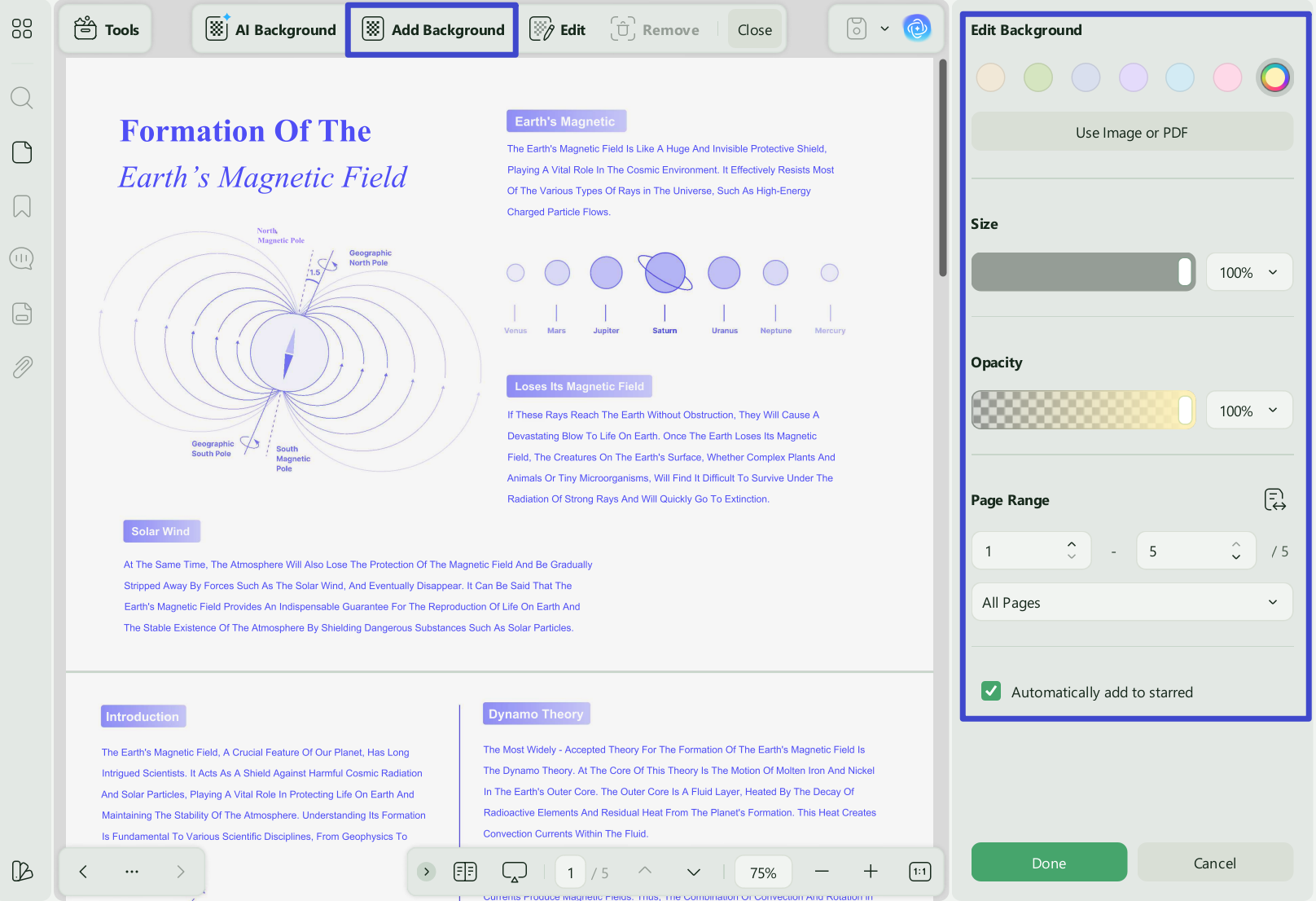Click the Solar Wind heading label
The height and width of the screenshot is (901, 1316).
[161, 531]
